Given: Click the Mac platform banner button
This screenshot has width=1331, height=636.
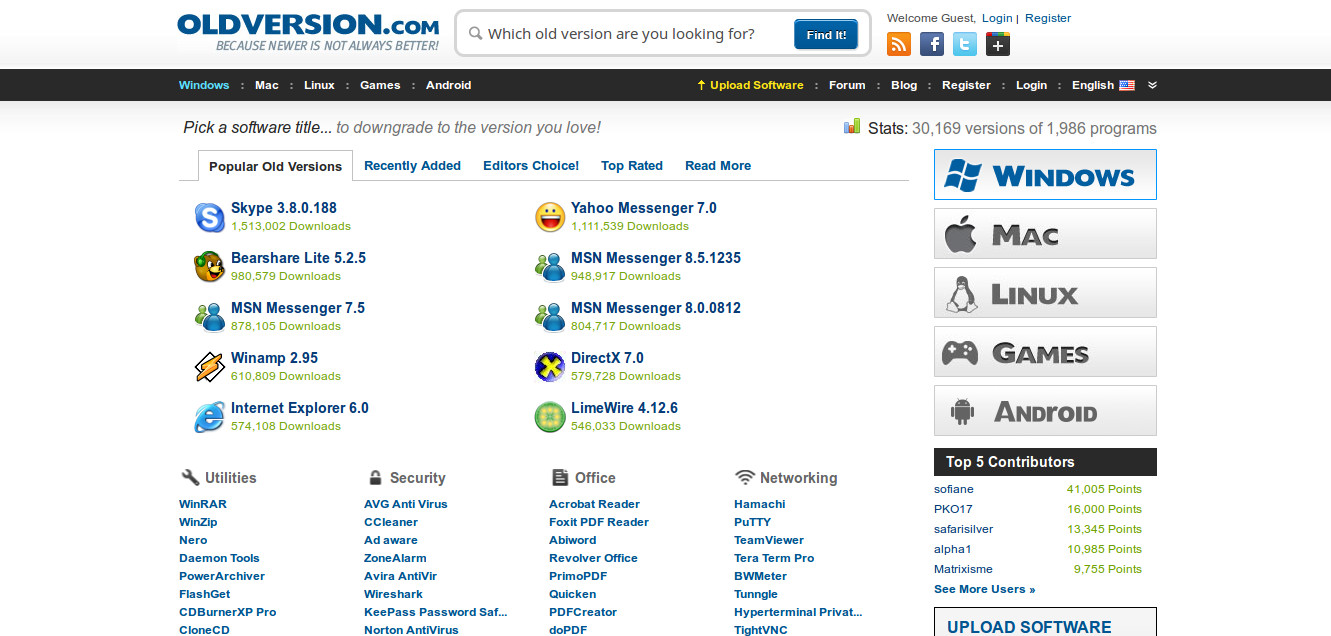Looking at the screenshot, I should coord(1045,234).
